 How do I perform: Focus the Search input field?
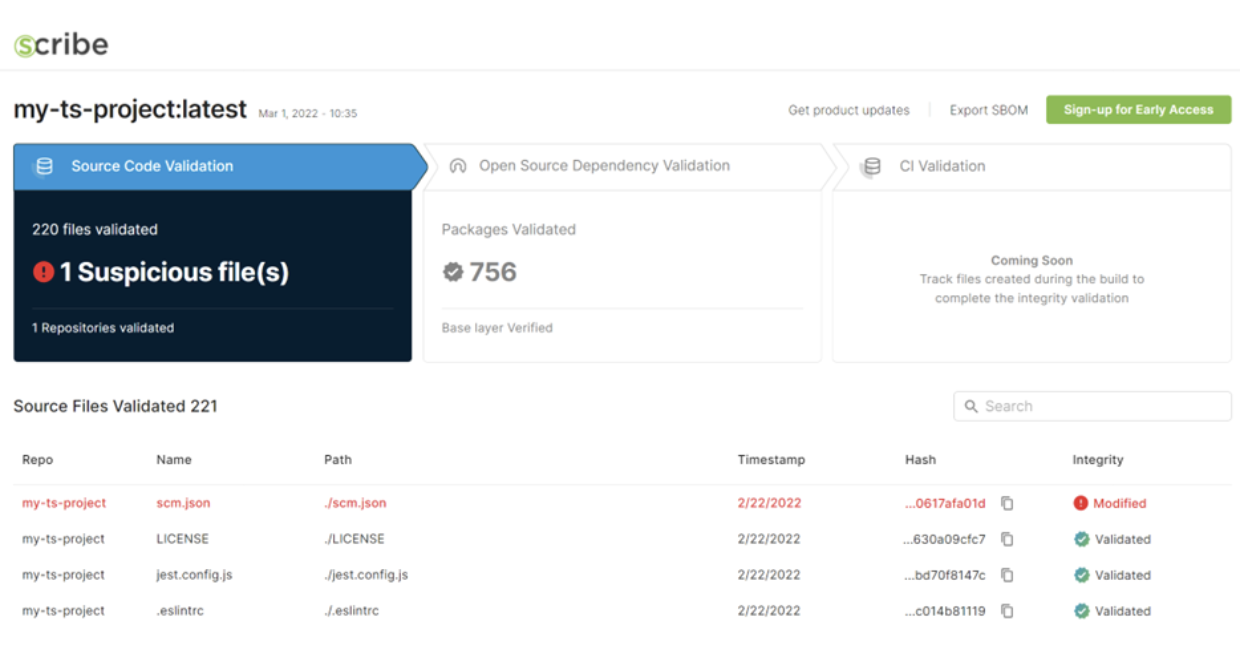[x=1093, y=406]
